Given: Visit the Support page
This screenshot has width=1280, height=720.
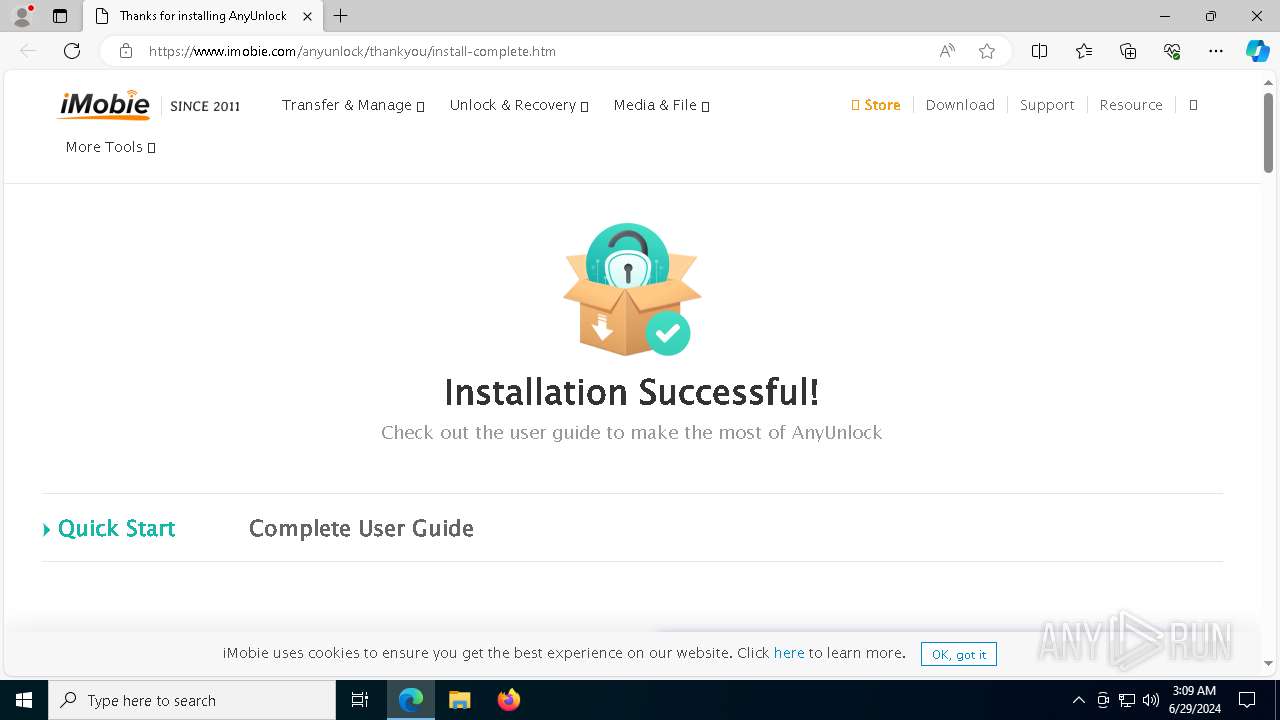Looking at the screenshot, I should click(x=1047, y=105).
